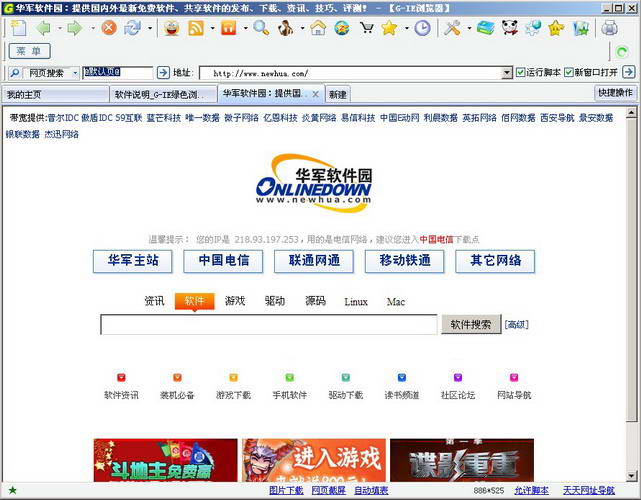Click the person figure toolbar icon

click(x=286, y=28)
